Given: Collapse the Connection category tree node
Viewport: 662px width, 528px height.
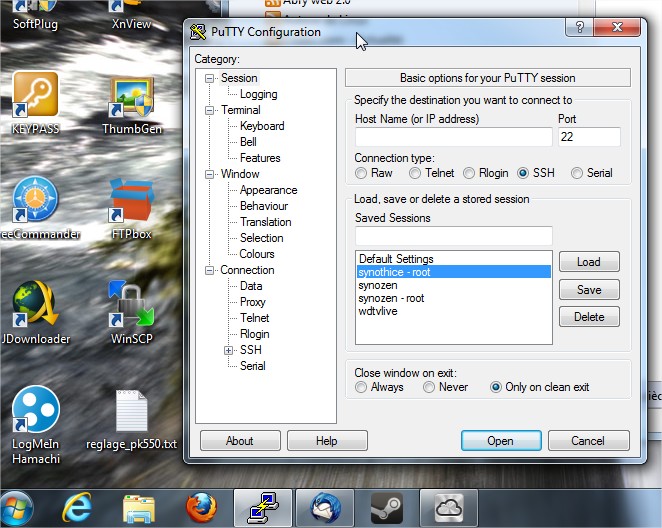Looking at the screenshot, I should [x=210, y=270].
